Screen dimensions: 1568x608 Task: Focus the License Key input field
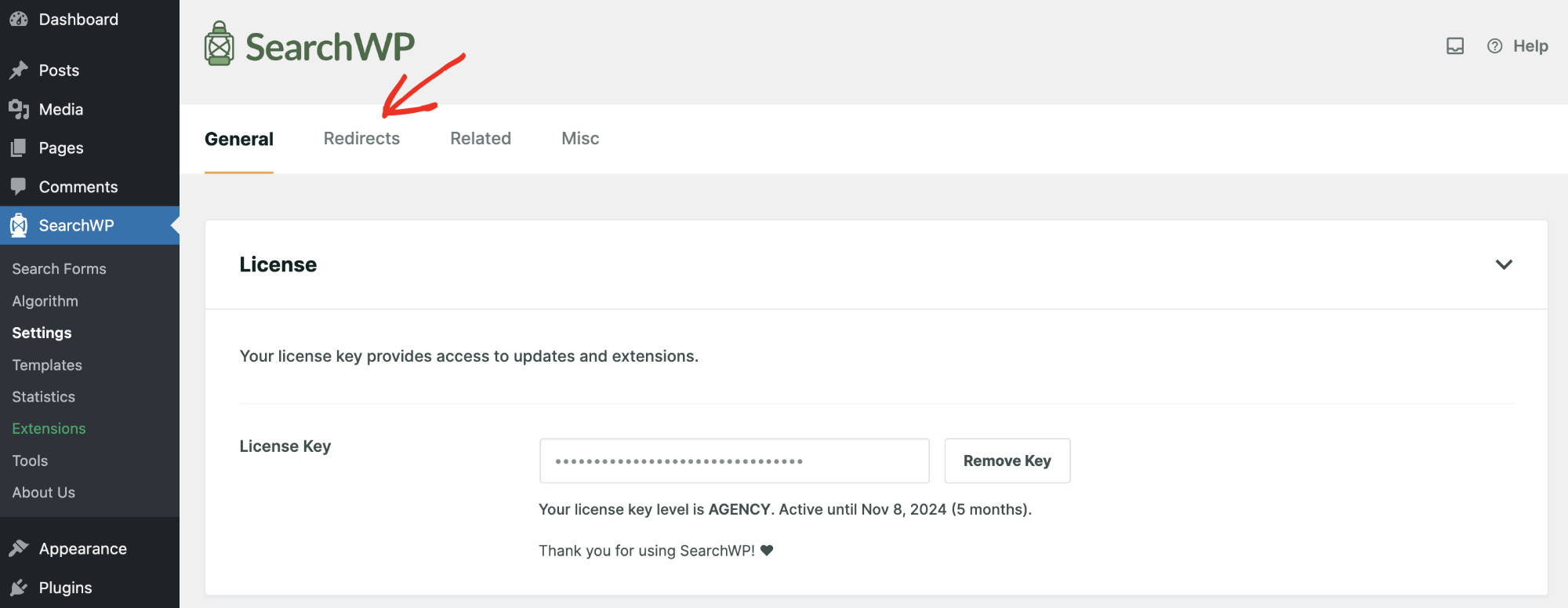click(x=735, y=461)
